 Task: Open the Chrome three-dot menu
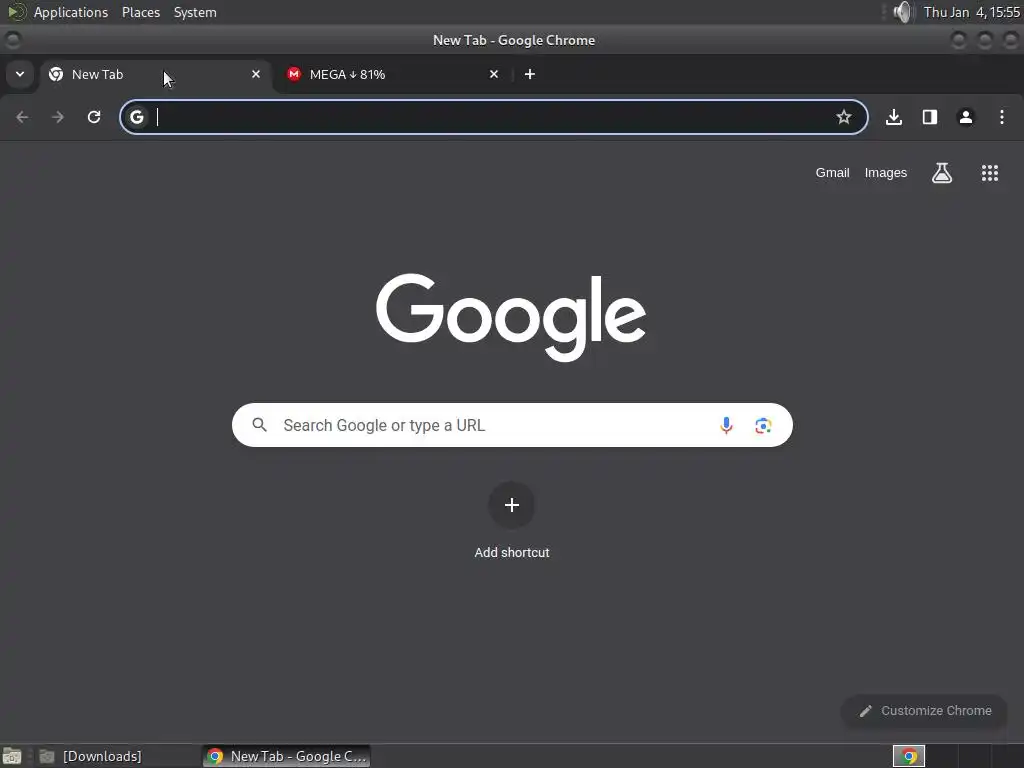[1002, 117]
